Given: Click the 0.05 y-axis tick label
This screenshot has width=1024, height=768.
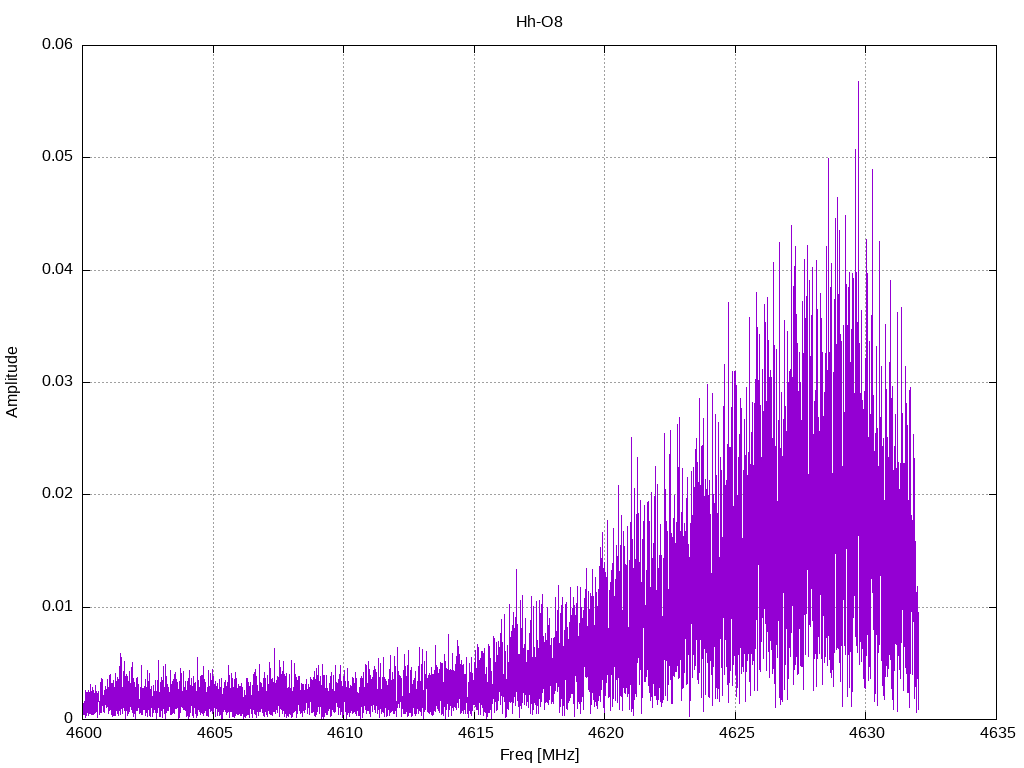Looking at the screenshot, I should [57, 157].
